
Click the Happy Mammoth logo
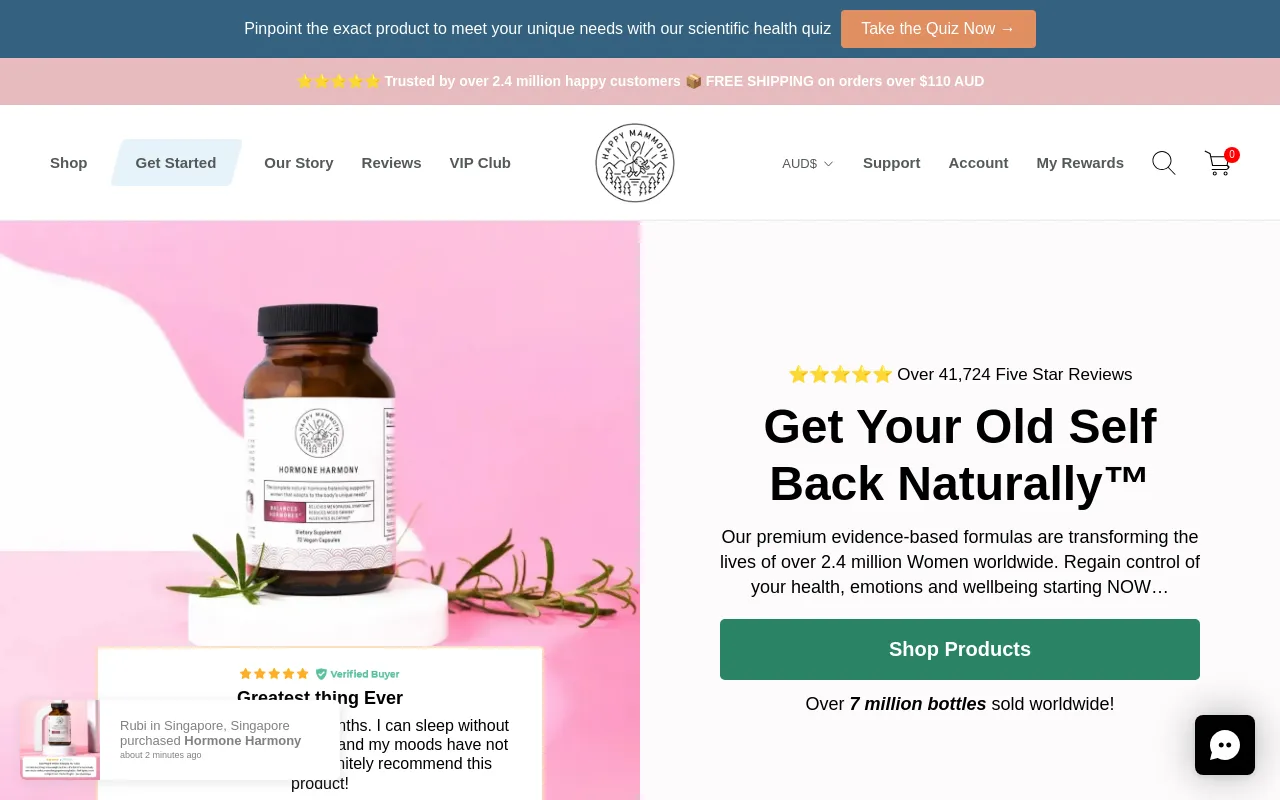[x=635, y=163]
